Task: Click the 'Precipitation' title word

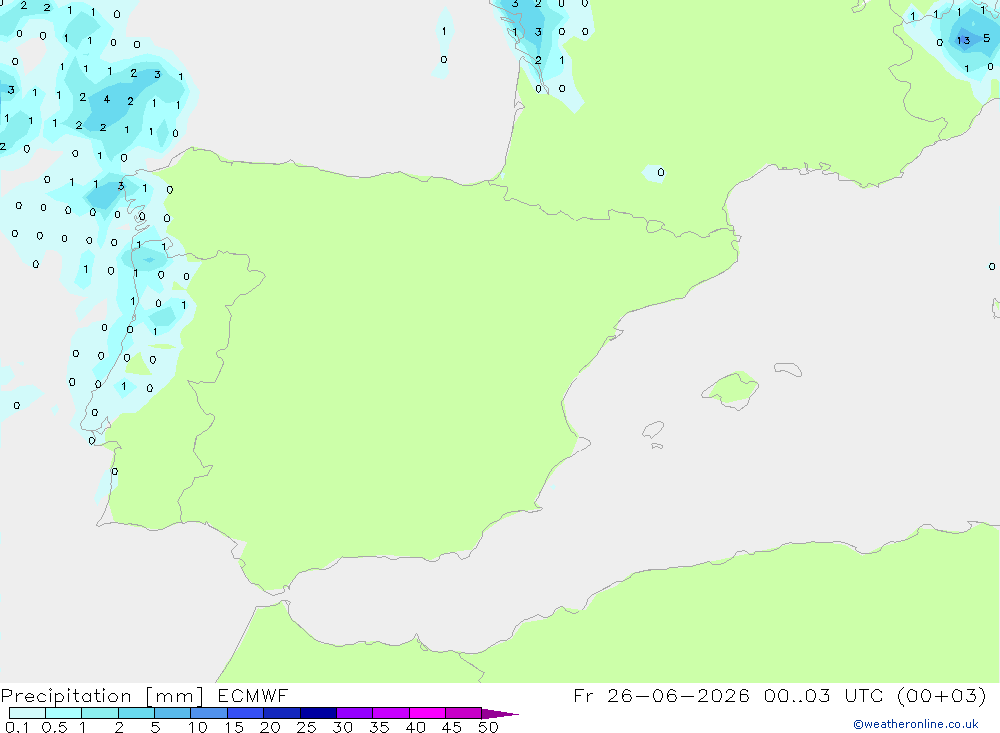Action: 66,696
